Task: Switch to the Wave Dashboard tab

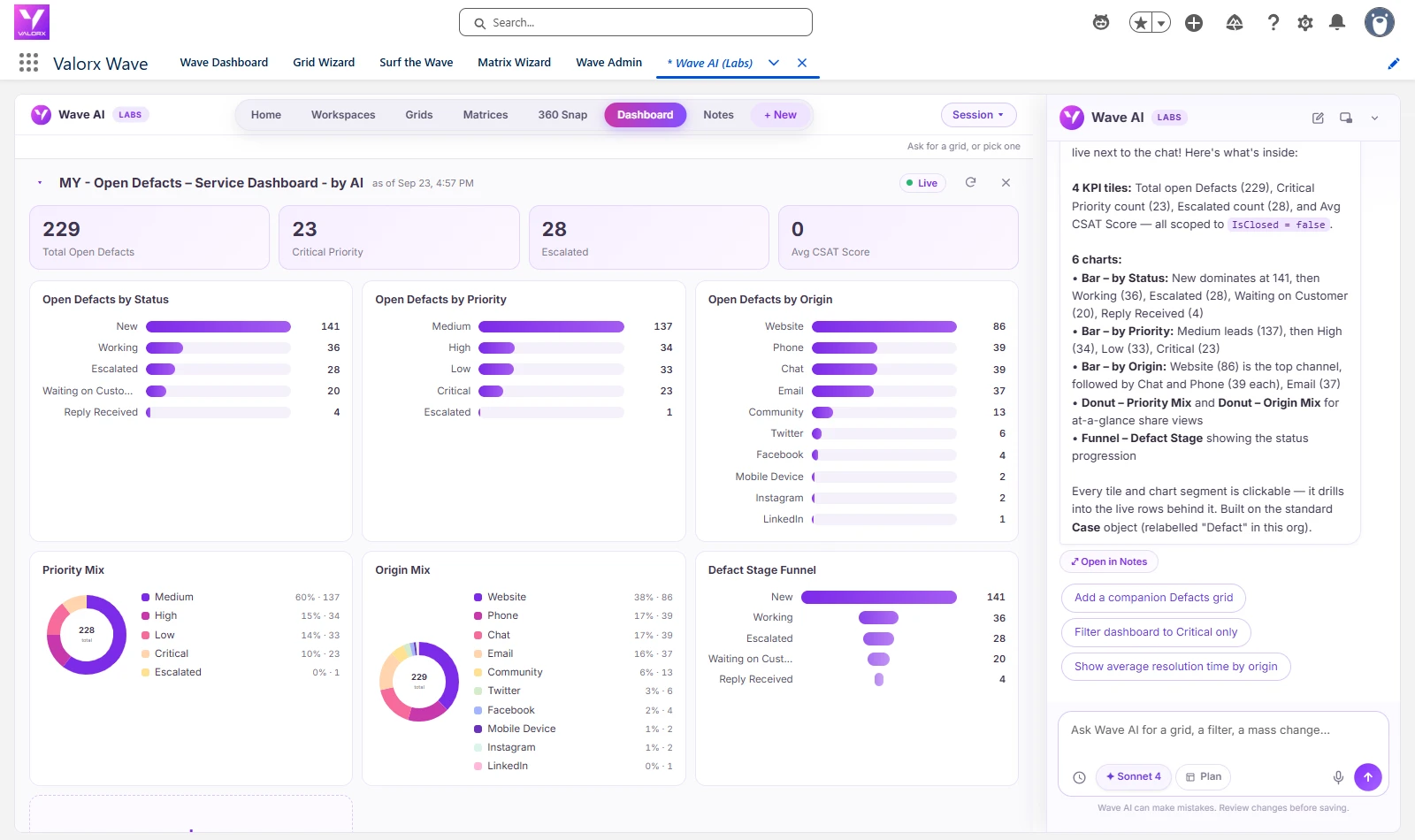Action: [x=224, y=63]
